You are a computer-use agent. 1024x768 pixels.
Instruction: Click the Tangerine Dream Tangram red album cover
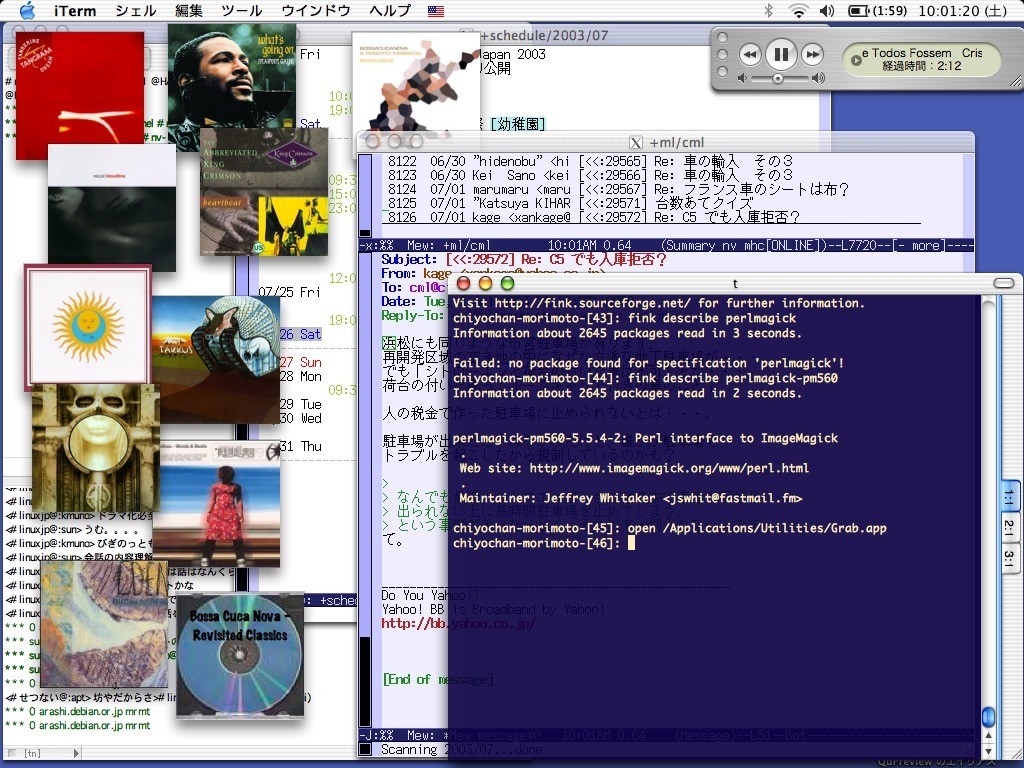80,96
